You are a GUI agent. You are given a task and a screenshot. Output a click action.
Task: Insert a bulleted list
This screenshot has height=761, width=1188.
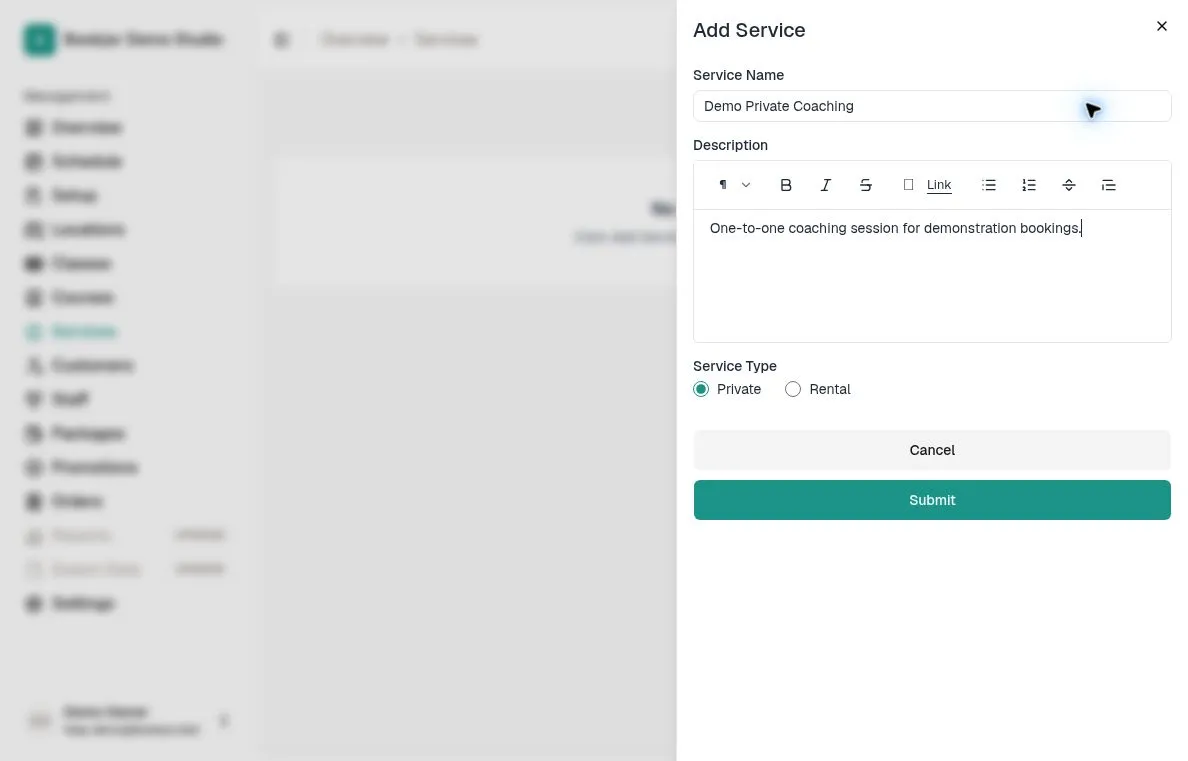click(x=989, y=185)
